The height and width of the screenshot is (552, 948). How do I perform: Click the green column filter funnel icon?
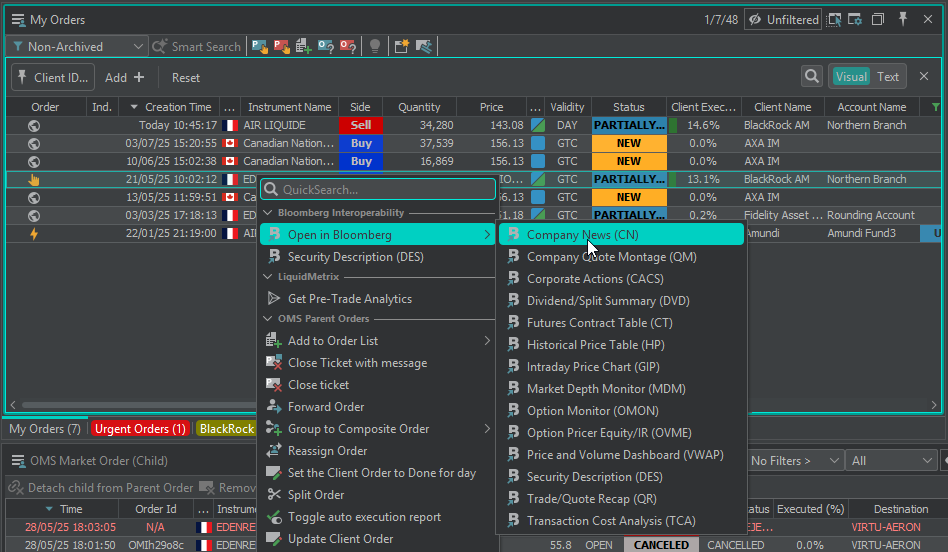click(x=936, y=107)
